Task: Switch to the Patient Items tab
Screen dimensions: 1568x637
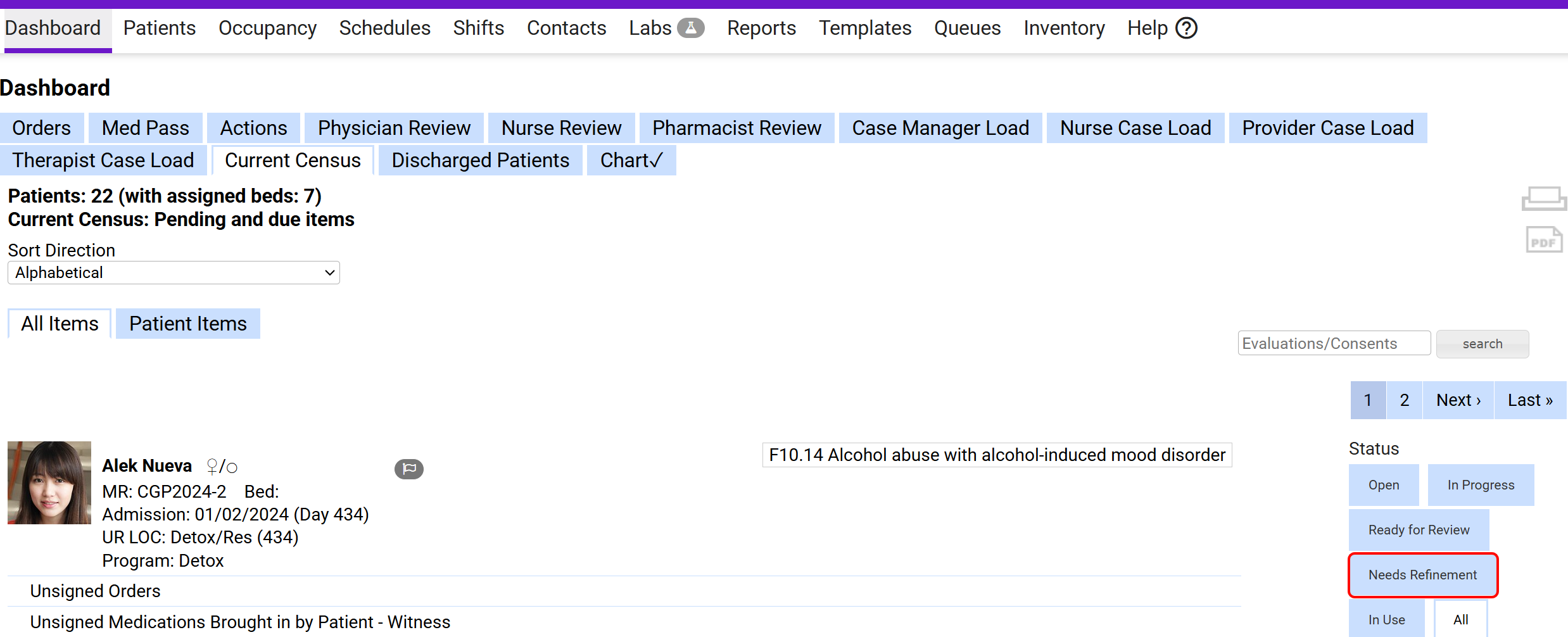Action: (x=188, y=324)
